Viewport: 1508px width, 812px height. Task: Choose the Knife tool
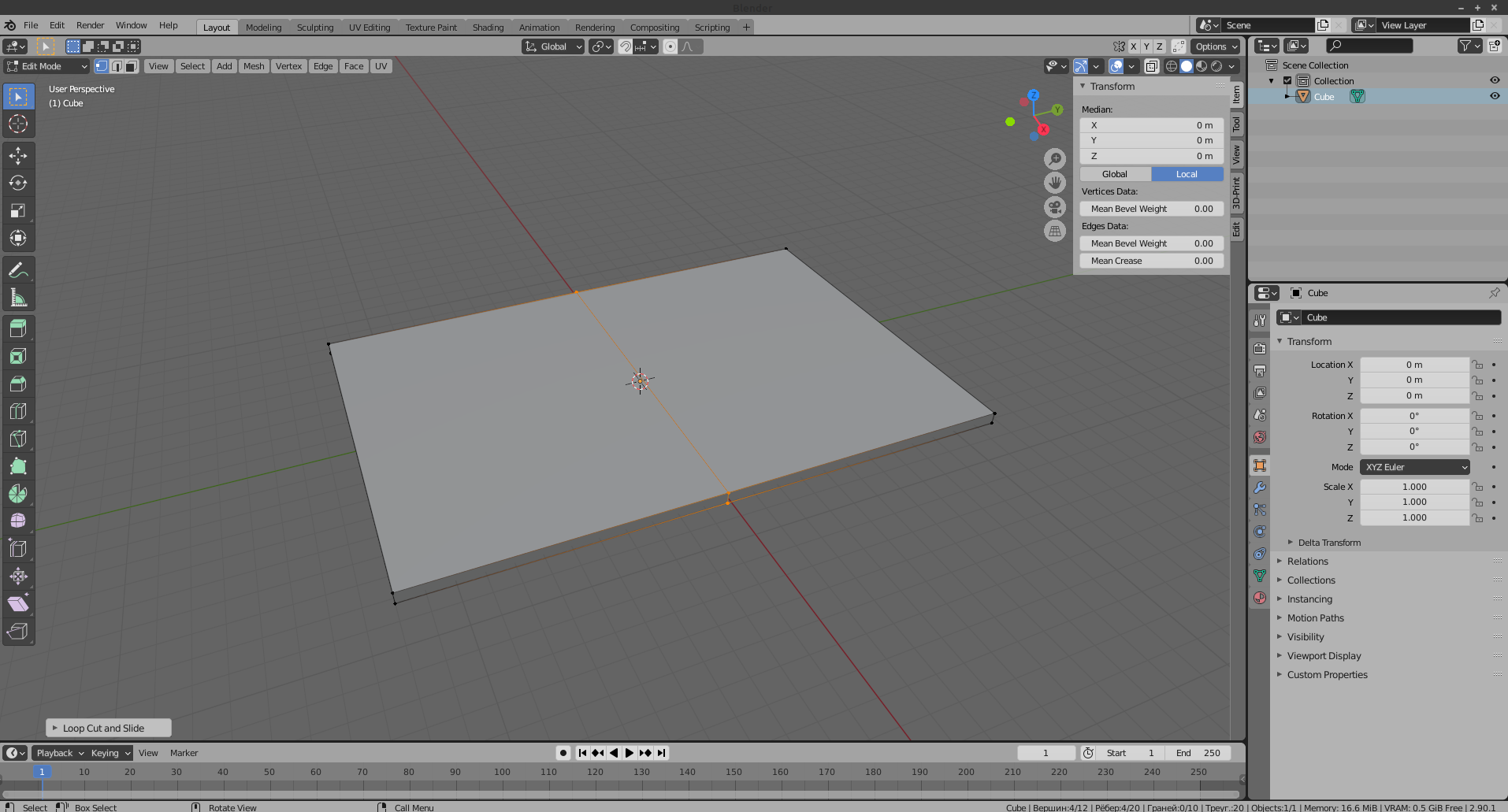pyautogui.click(x=18, y=439)
